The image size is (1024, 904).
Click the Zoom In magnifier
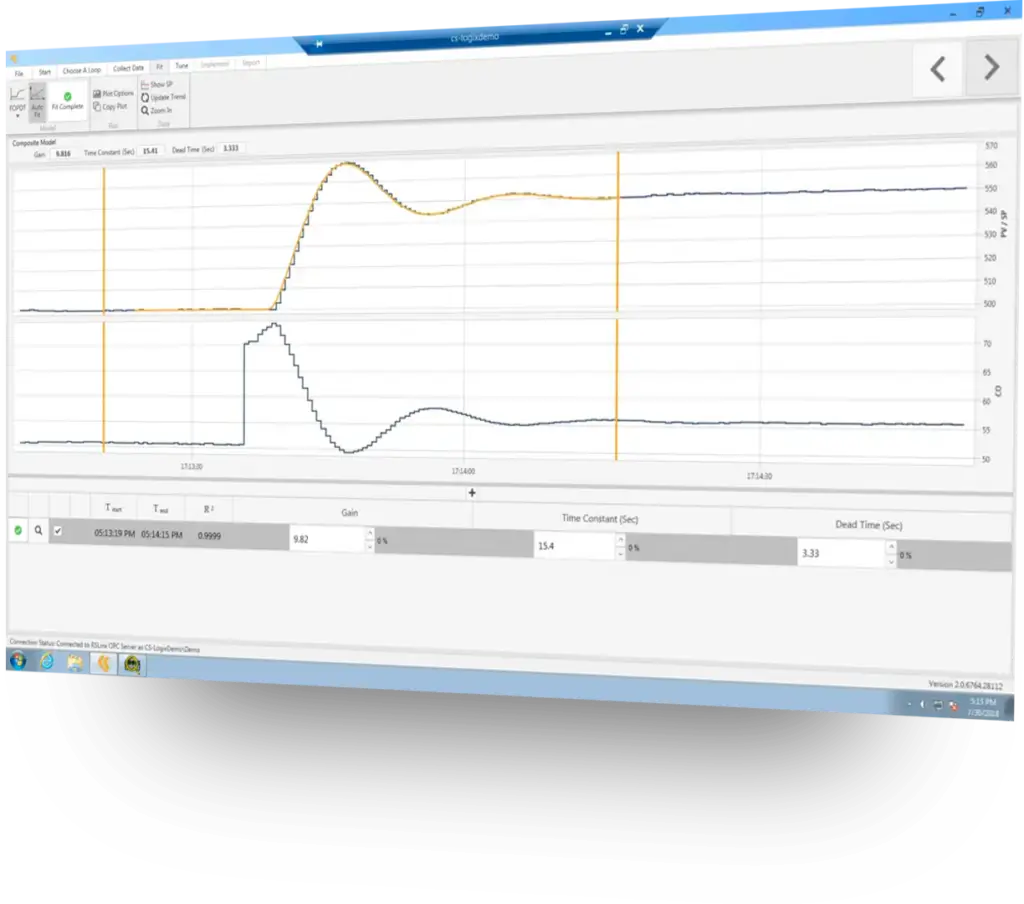pyautogui.click(x=145, y=110)
